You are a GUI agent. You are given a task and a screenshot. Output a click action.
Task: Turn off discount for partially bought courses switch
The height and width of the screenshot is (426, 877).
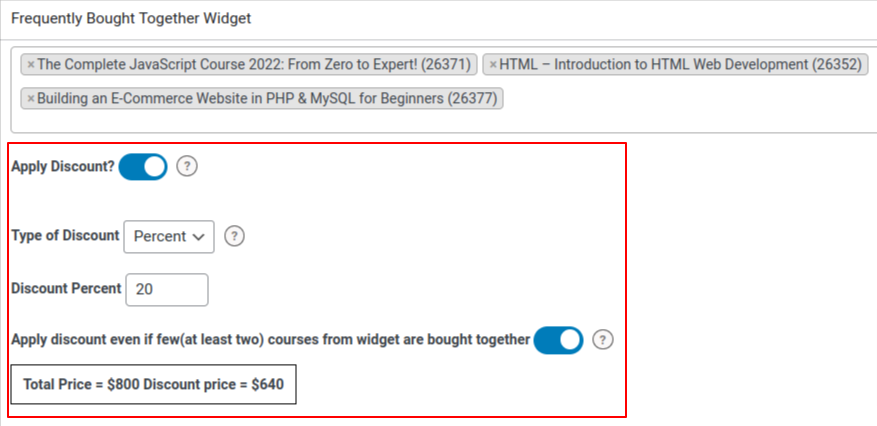coord(558,340)
